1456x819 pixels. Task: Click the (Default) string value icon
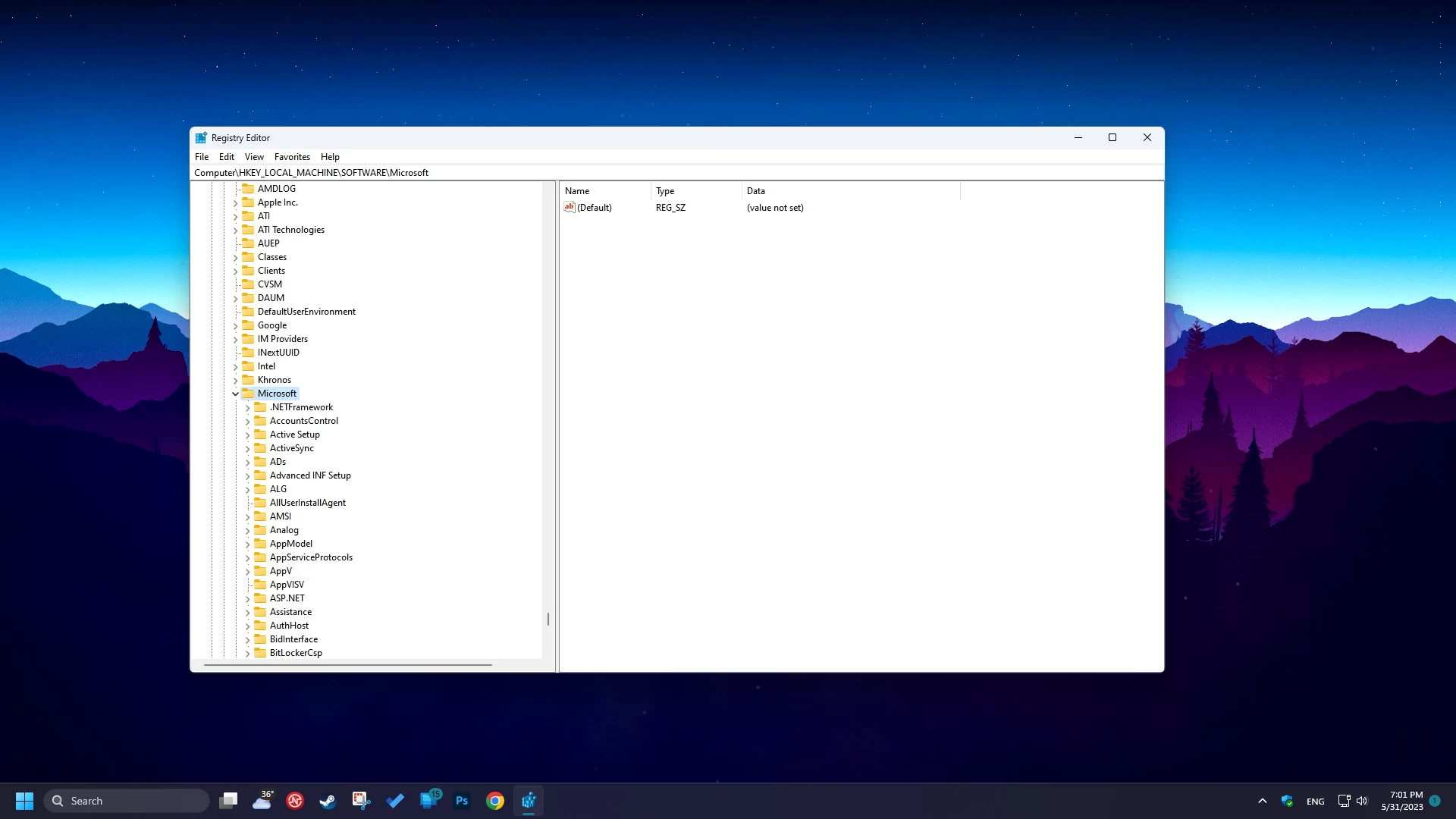(x=570, y=207)
